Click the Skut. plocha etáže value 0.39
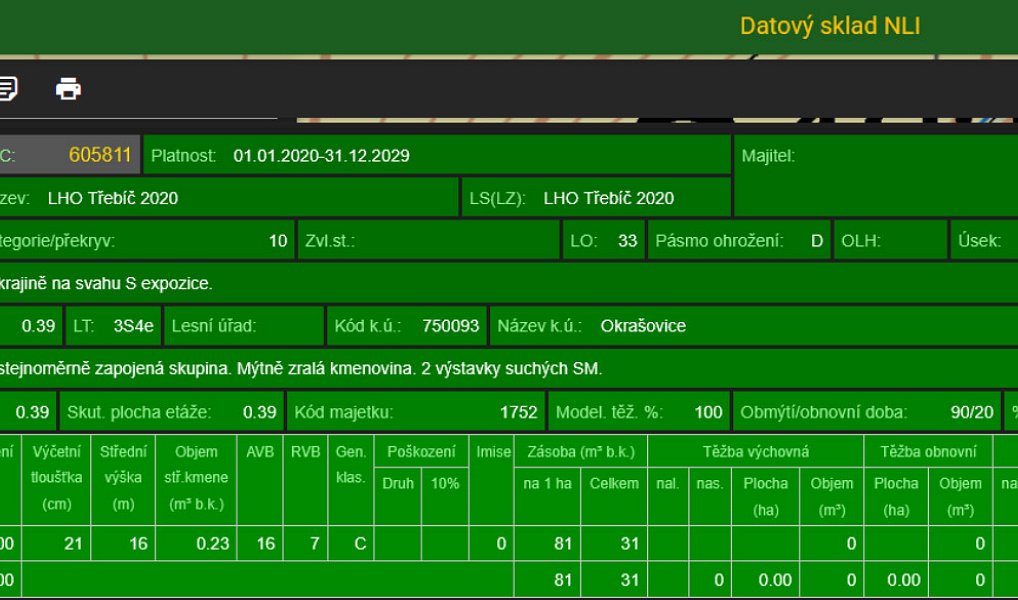Screen dimensions: 1018x600 (259, 412)
